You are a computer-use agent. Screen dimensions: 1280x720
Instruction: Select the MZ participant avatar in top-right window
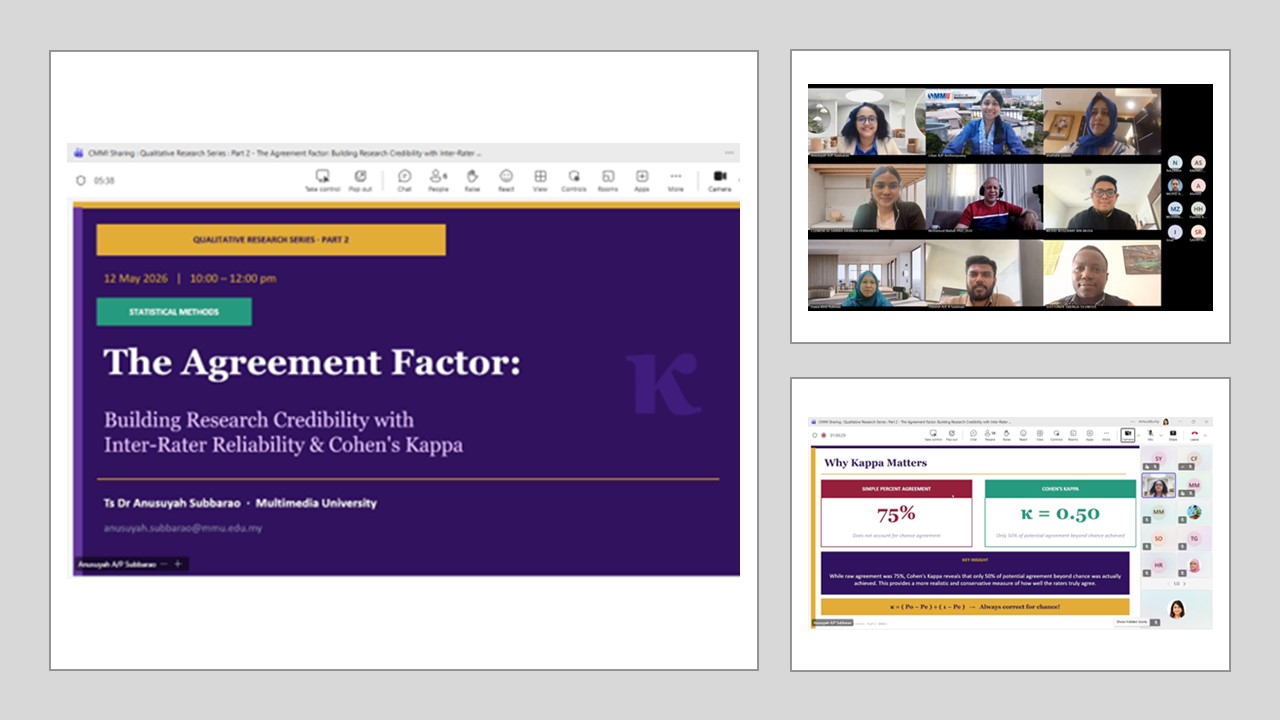point(1175,208)
